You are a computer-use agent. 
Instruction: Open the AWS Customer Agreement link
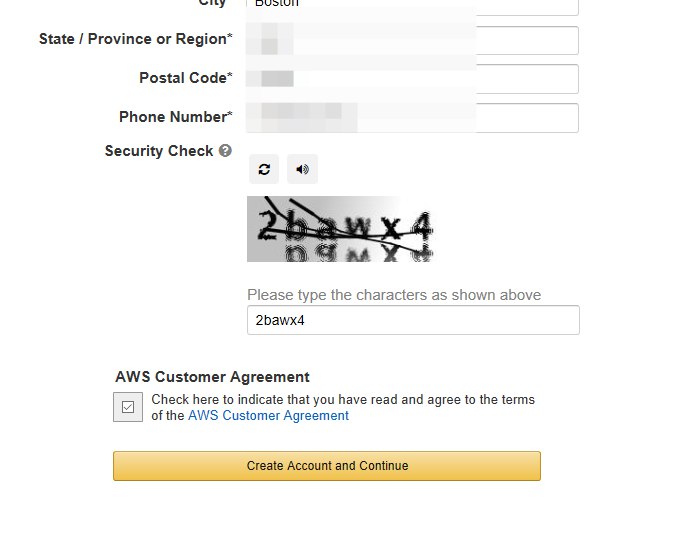coord(268,416)
